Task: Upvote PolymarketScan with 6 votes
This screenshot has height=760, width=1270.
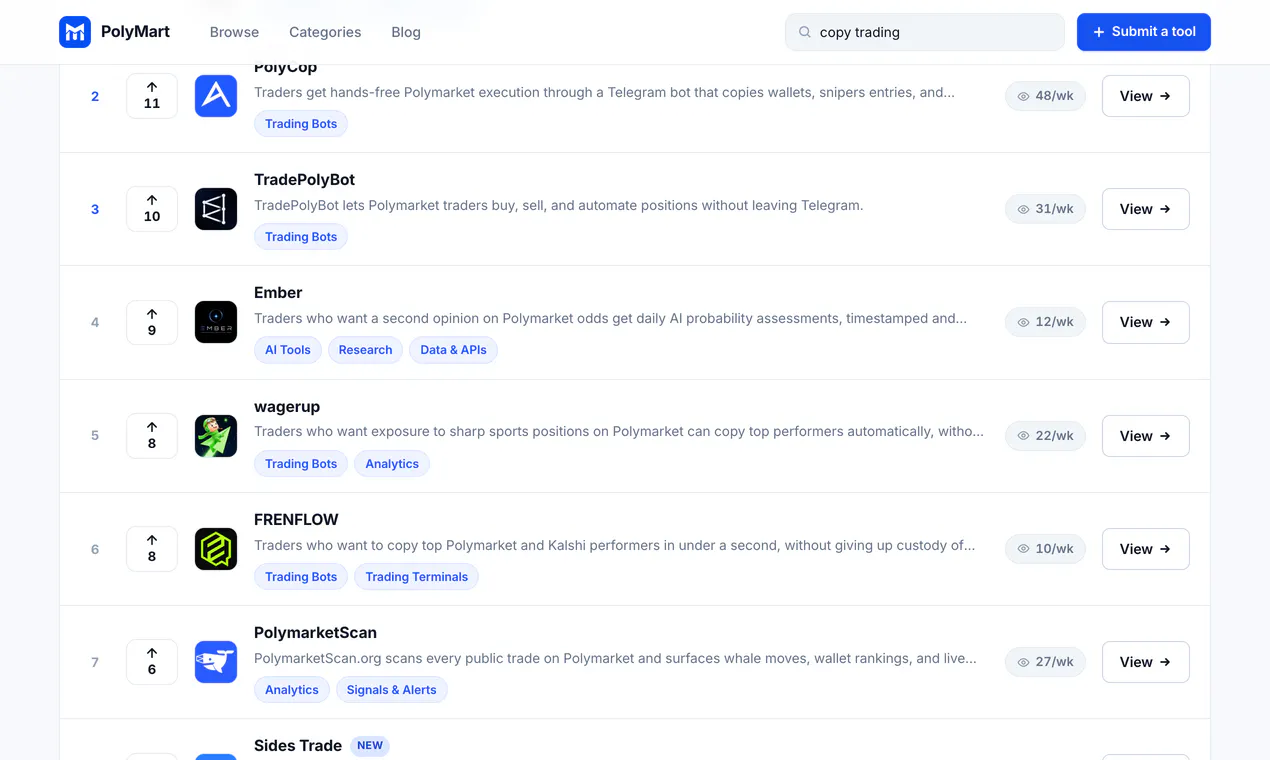Action: pos(152,662)
